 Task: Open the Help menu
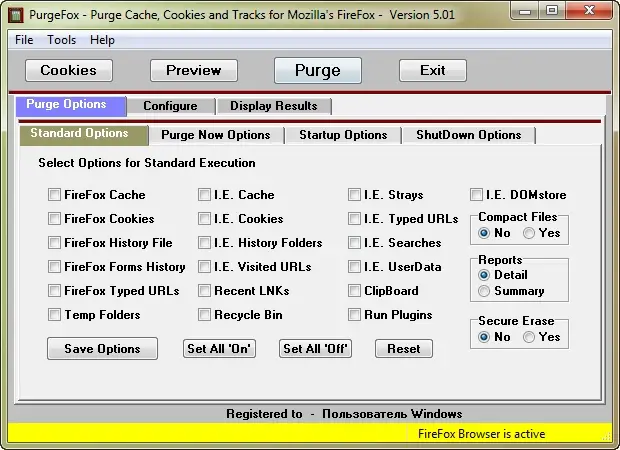point(102,40)
